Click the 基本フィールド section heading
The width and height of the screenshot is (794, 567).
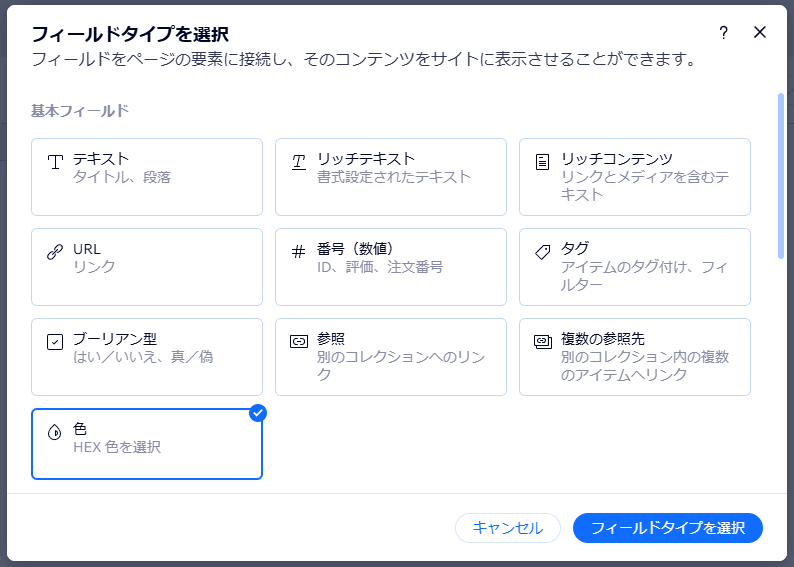tap(80, 110)
